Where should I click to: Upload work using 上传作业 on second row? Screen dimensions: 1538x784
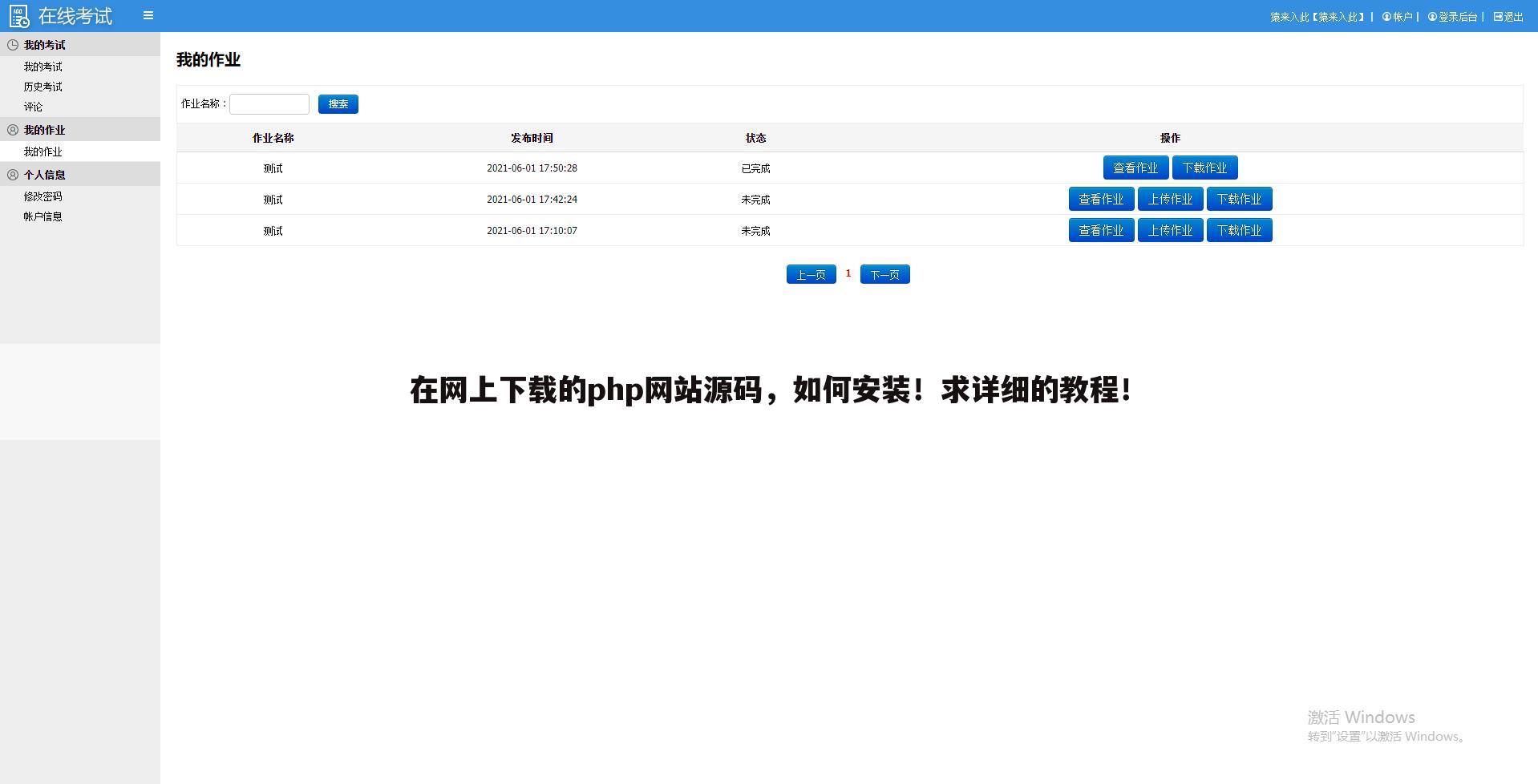(1170, 199)
